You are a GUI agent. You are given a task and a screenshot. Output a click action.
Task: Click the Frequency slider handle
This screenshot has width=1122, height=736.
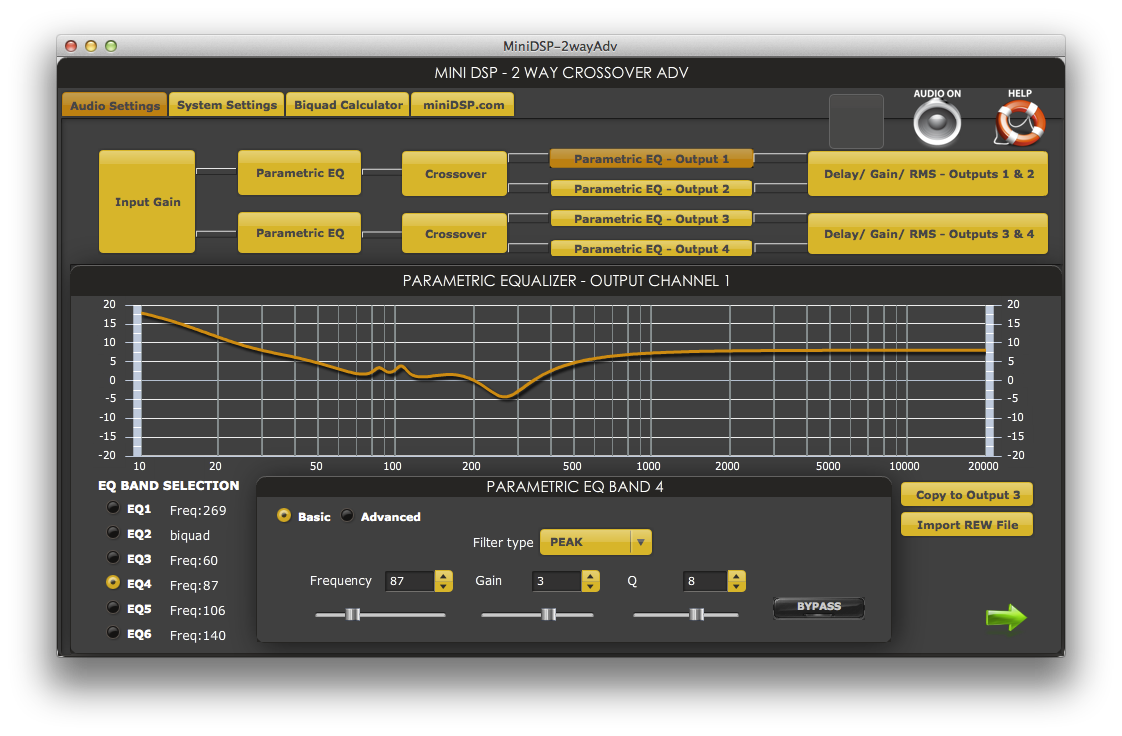352,614
